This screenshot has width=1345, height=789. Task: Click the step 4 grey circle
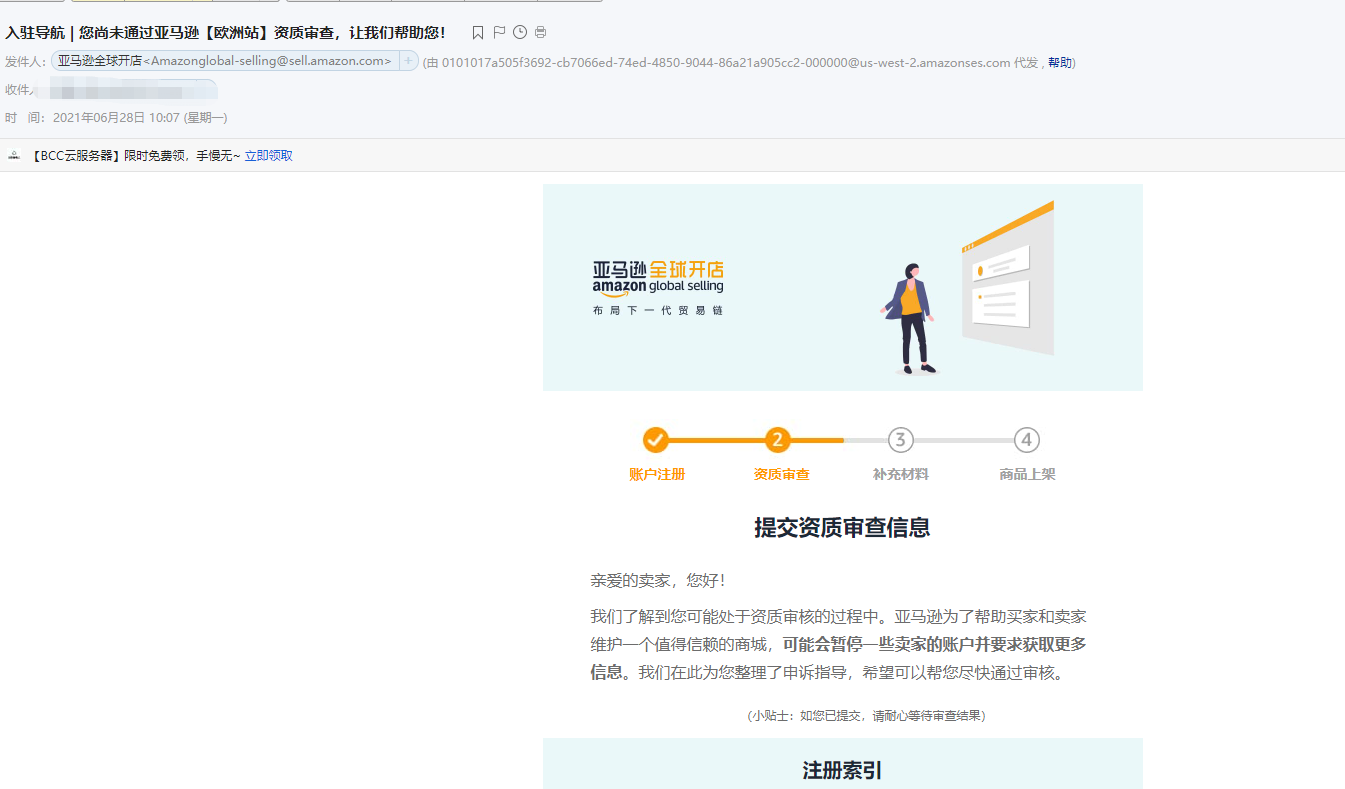coord(1026,439)
